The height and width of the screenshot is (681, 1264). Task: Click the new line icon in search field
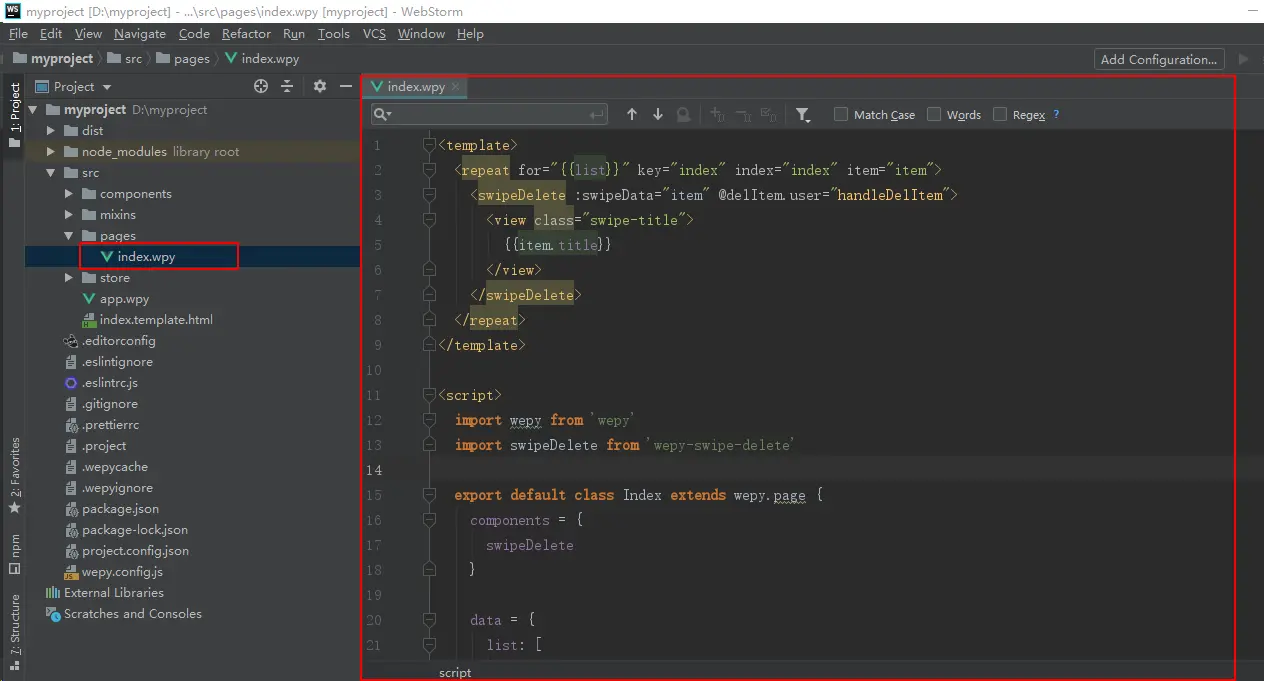[597, 115]
